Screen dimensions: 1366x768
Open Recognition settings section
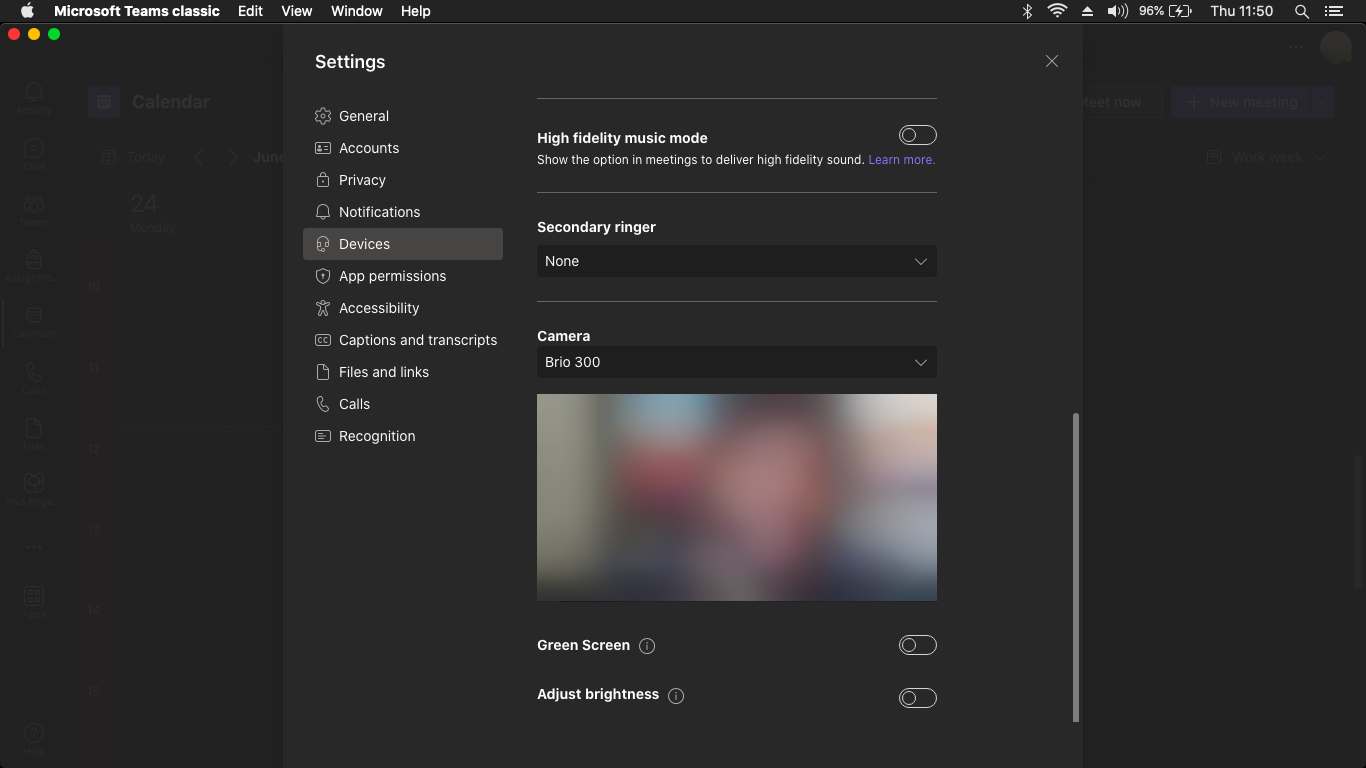point(402,436)
